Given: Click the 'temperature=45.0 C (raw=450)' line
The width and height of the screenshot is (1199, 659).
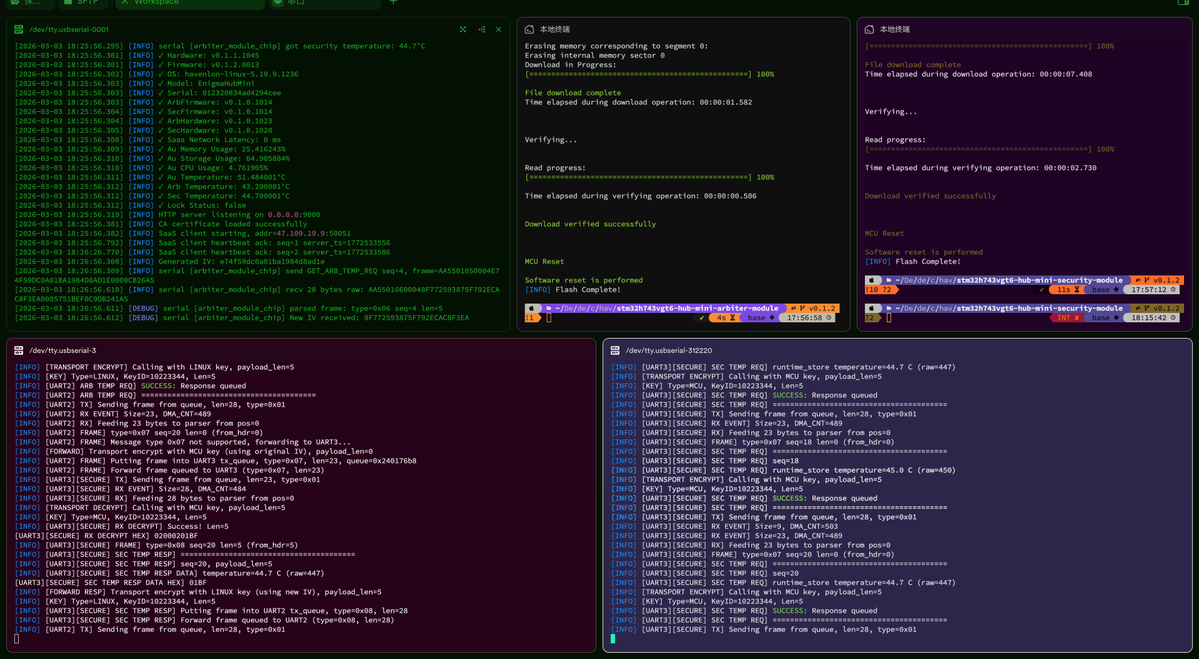Looking at the screenshot, I should (783, 470).
